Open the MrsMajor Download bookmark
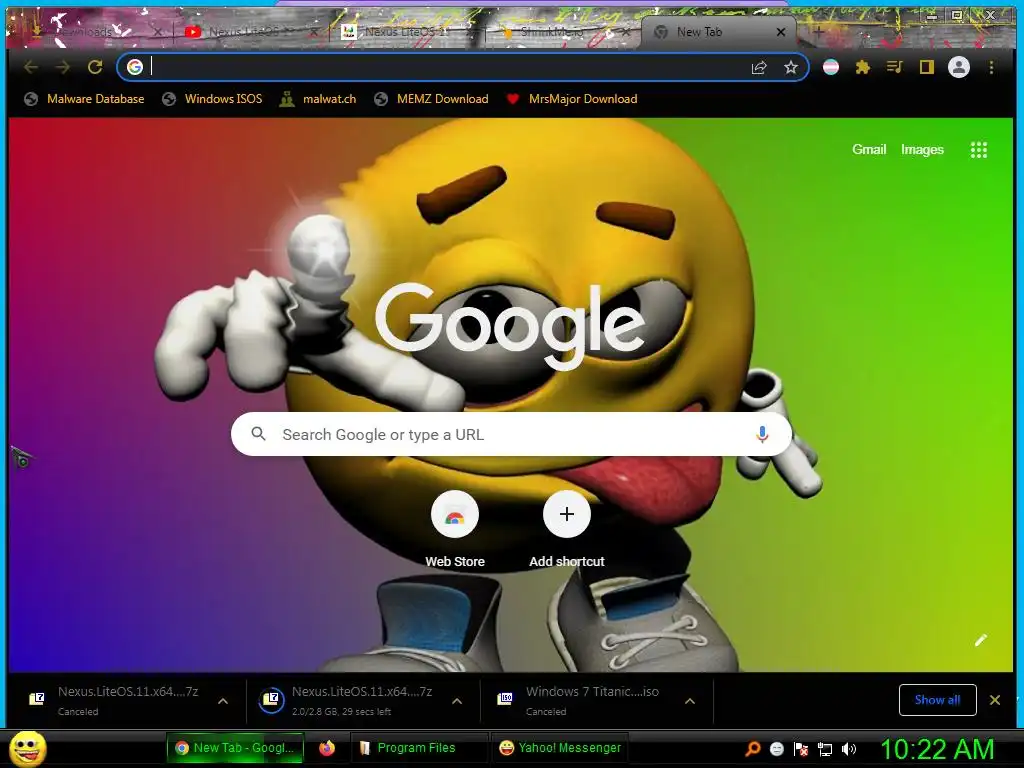 (x=572, y=99)
